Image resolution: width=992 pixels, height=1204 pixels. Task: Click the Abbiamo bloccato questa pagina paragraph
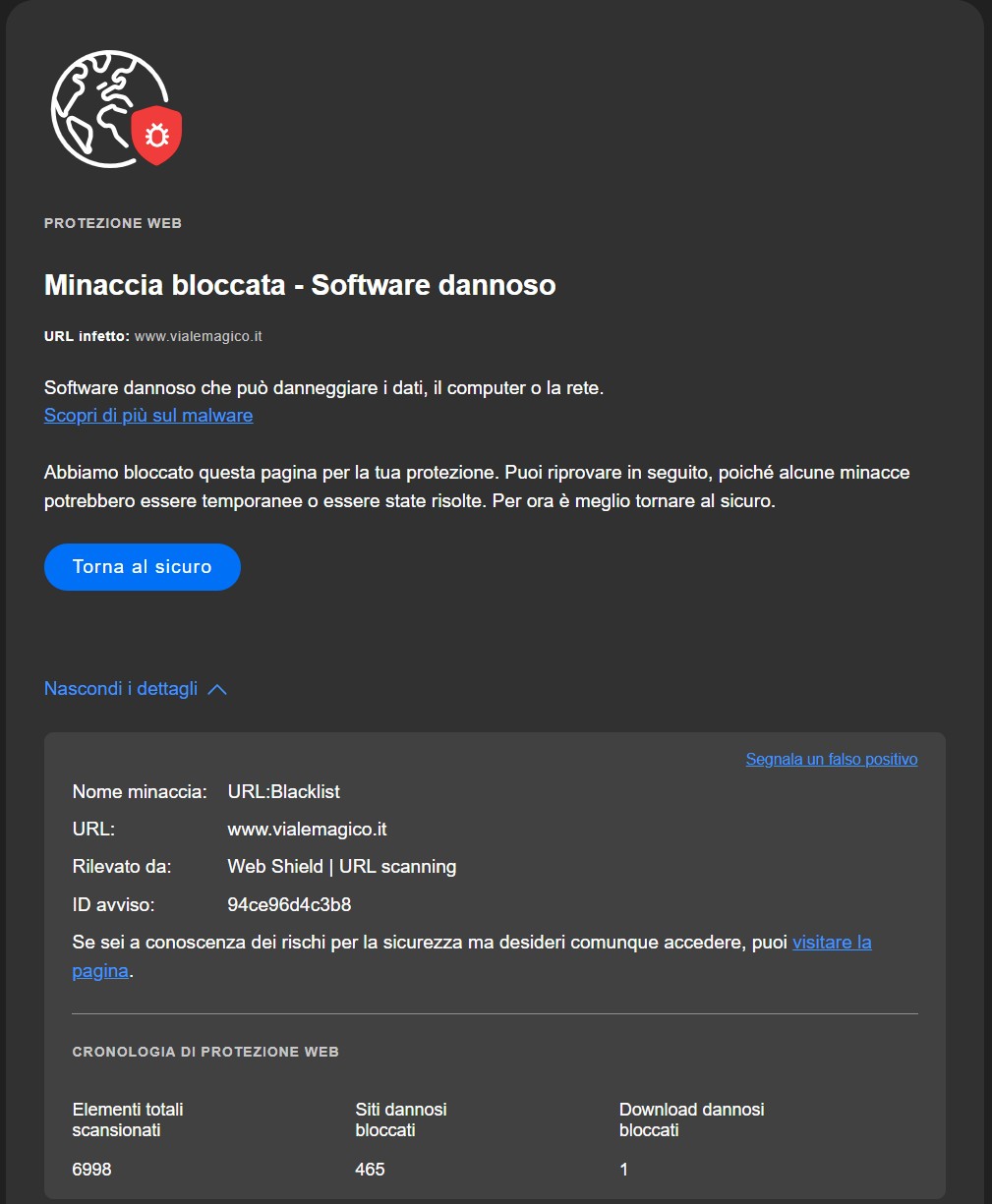[x=477, y=487]
